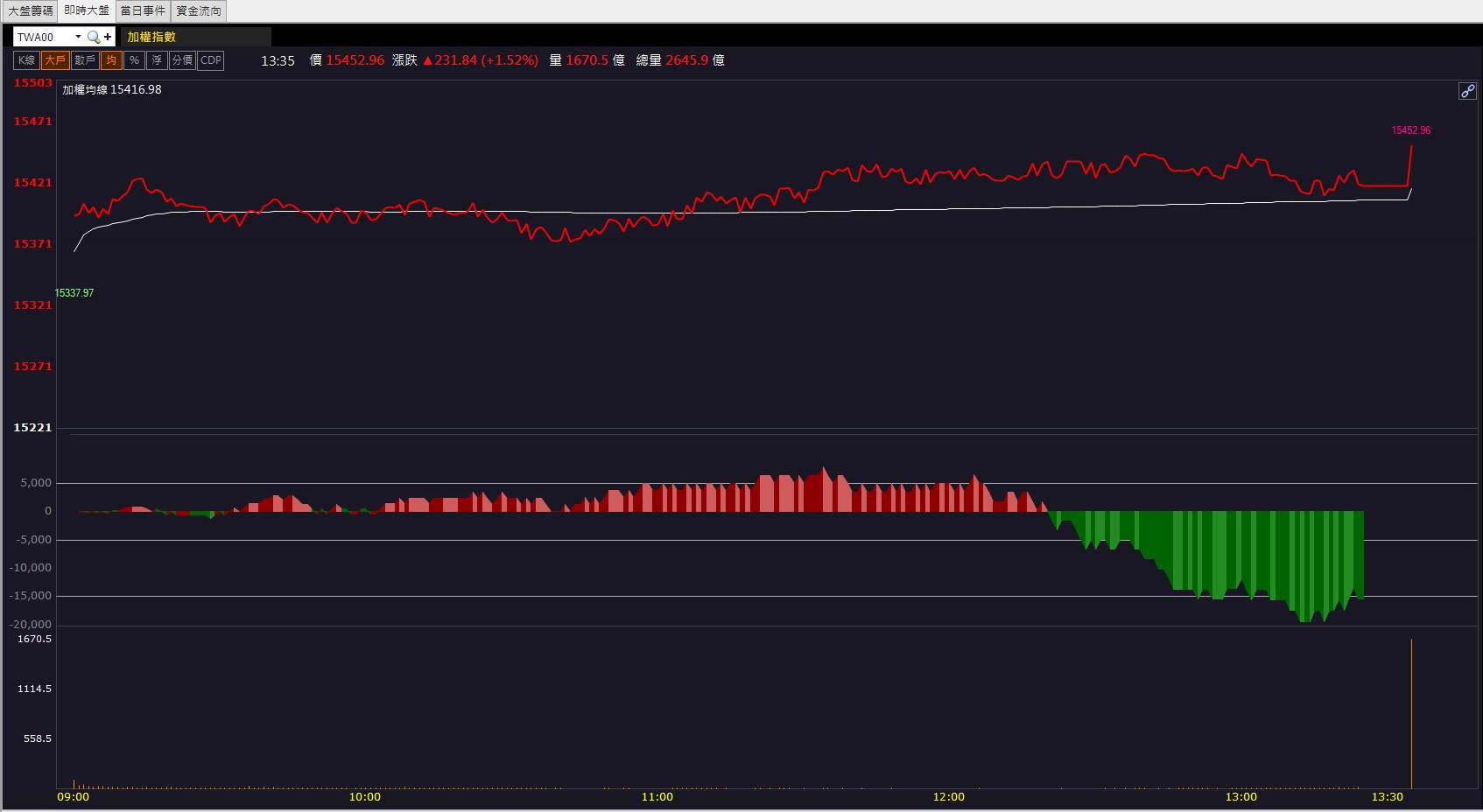Toggle the 大戶 indicator button
The height and width of the screenshot is (812, 1483).
(x=55, y=60)
